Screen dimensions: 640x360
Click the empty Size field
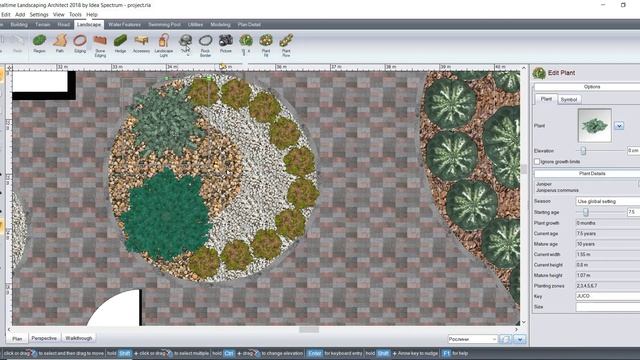(608, 307)
